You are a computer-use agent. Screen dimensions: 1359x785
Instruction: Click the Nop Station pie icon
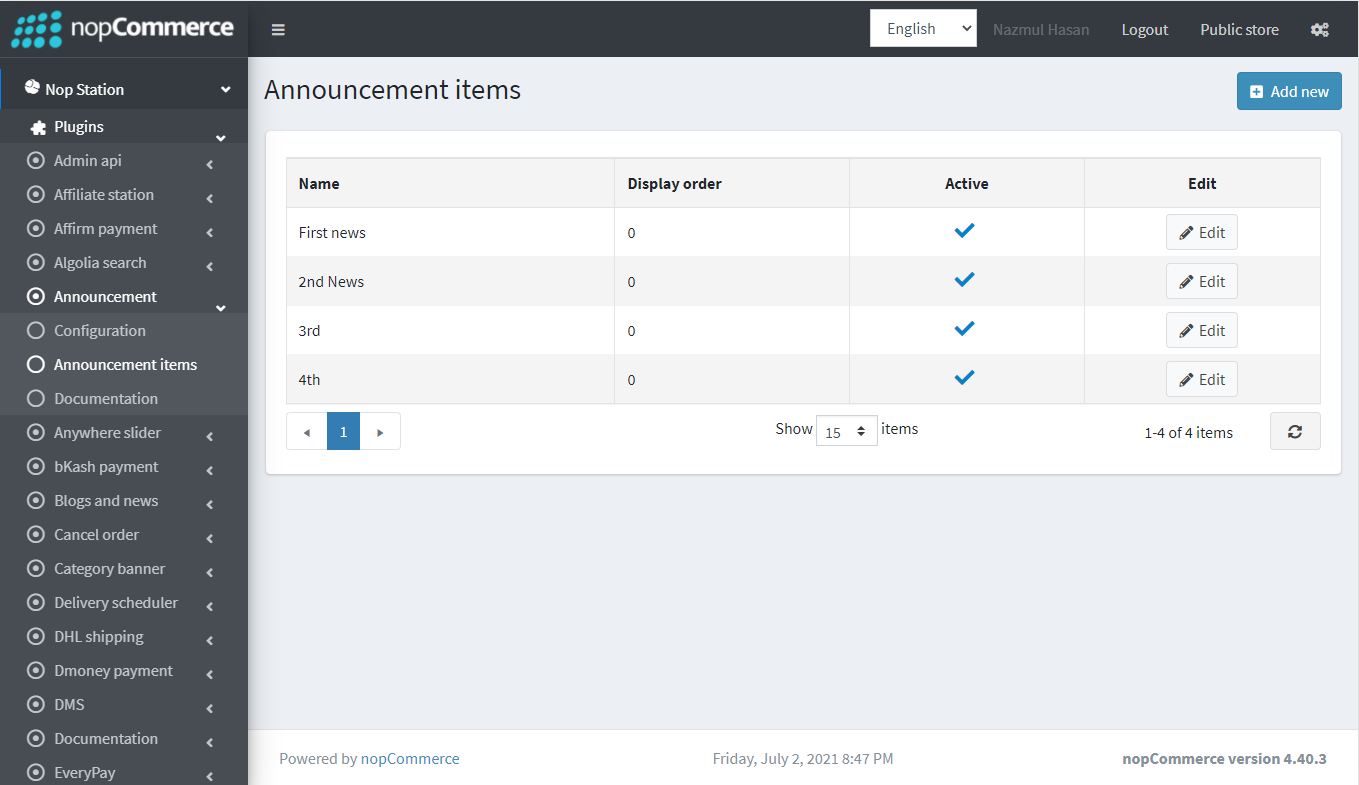pos(32,88)
